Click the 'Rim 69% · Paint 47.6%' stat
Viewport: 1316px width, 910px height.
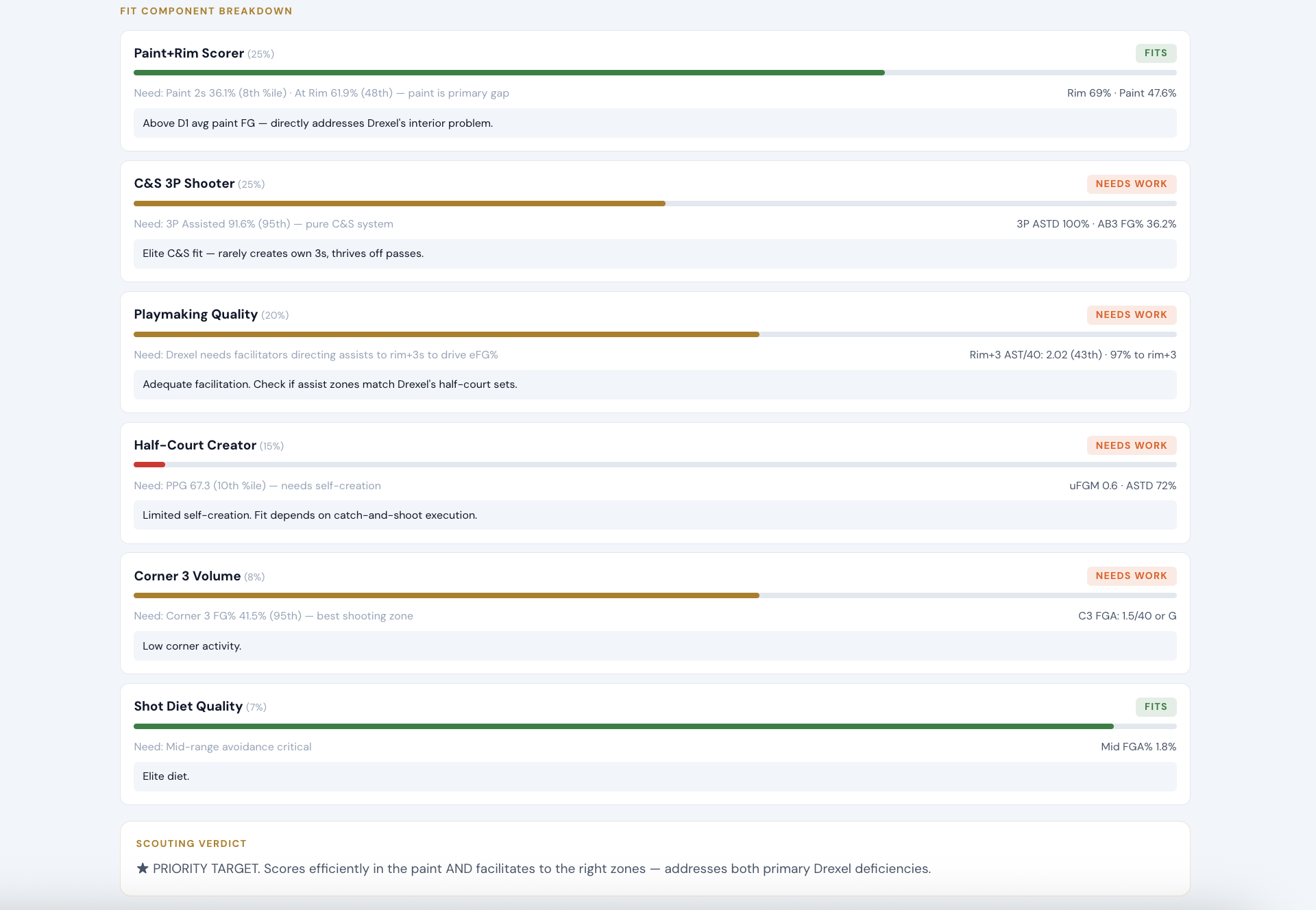click(1121, 93)
